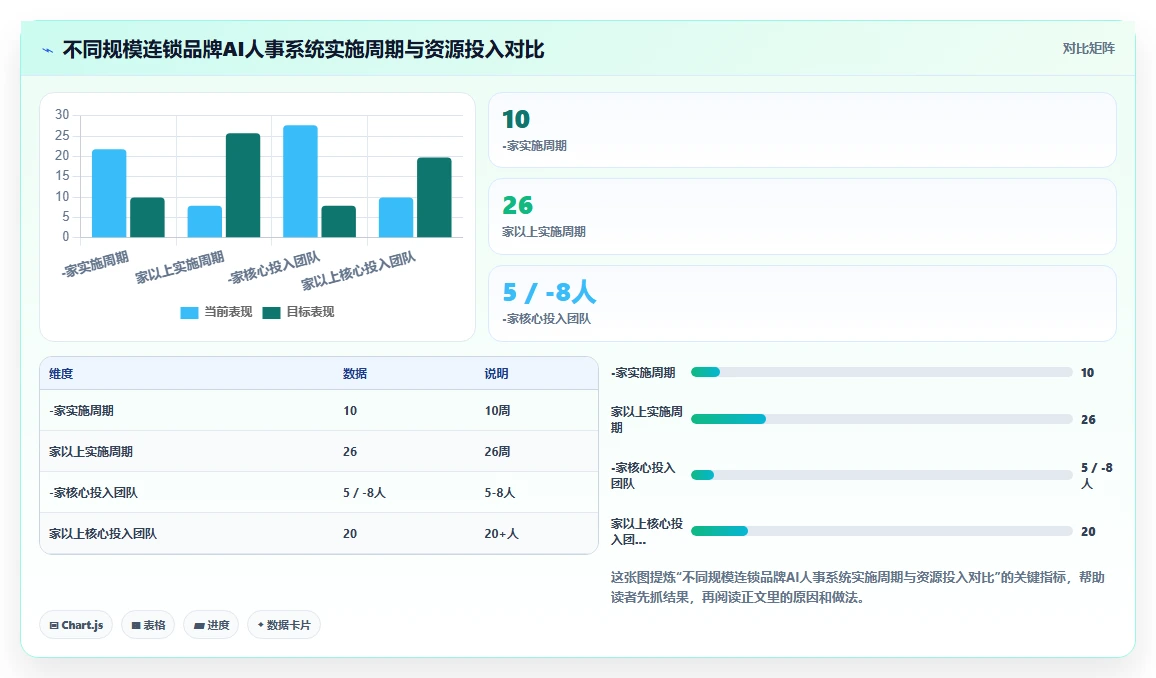Click the blue 当前表现 bar for 家以上实施周期
The image size is (1156, 678).
click(204, 222)
